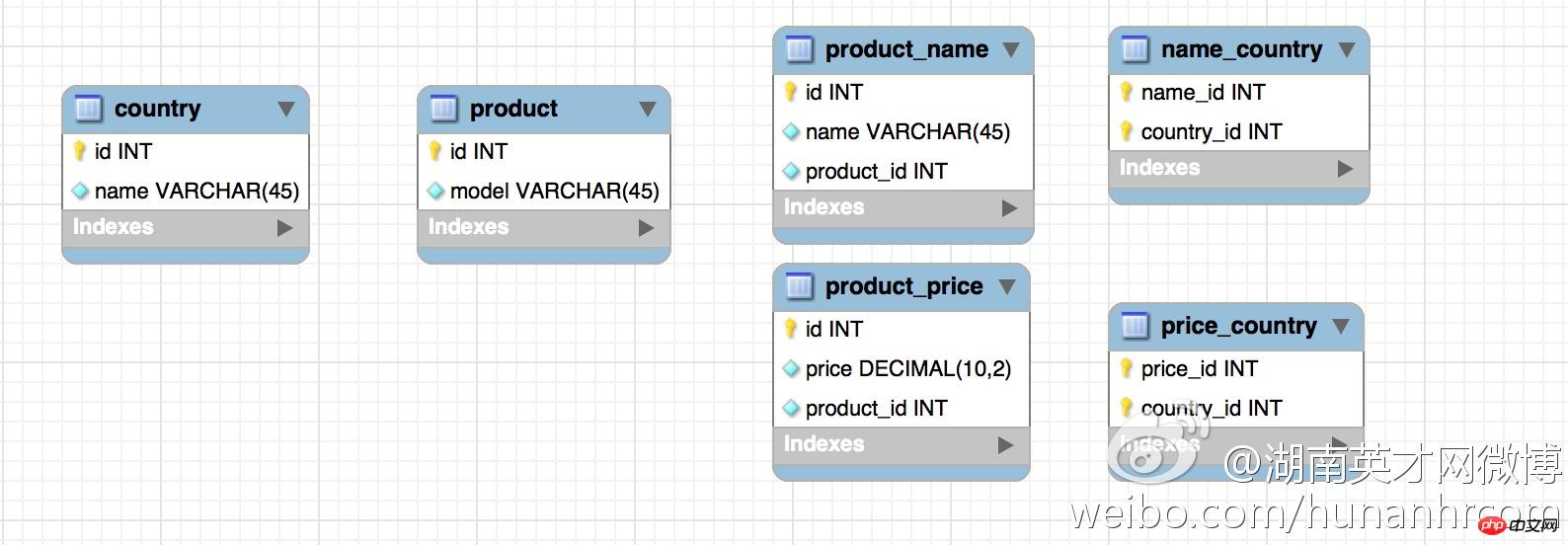The image size is (1568, 545).
Task: Collapse the name_country table header arrow
Action: 1347,49
